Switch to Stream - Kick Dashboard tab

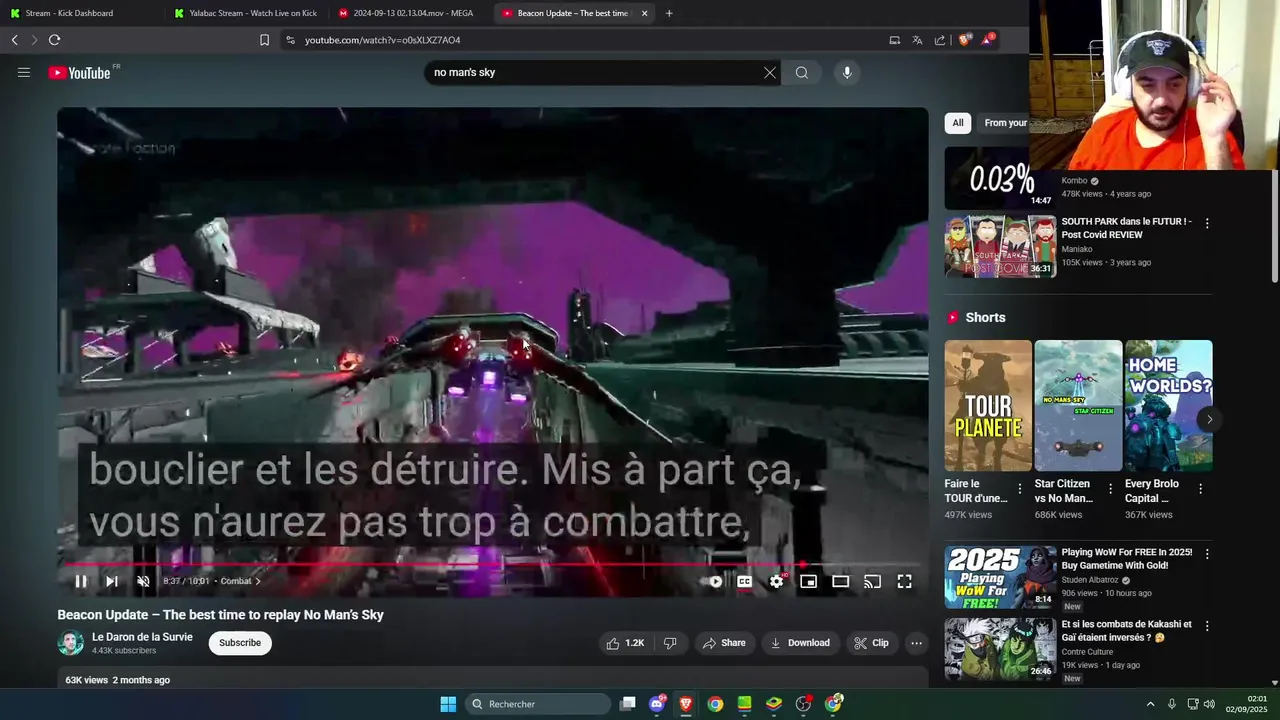point(82,13)
